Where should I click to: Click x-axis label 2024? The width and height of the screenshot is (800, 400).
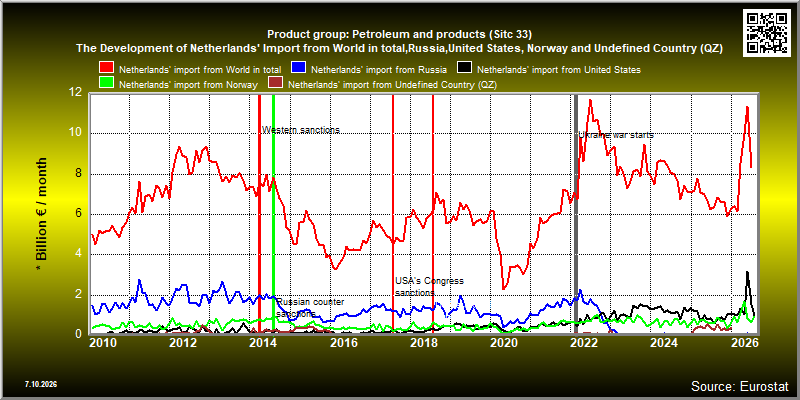click(664, 342)
